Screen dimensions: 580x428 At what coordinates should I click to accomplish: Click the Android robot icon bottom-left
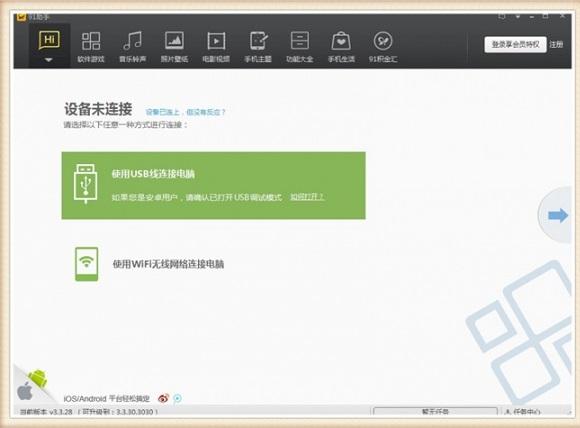point(38,378)
